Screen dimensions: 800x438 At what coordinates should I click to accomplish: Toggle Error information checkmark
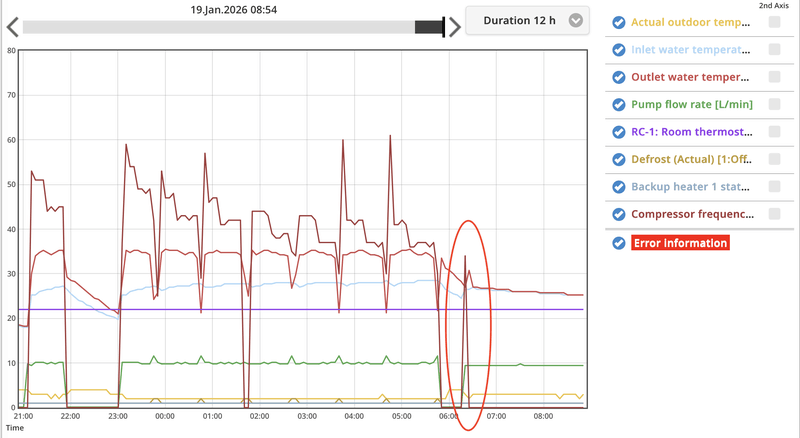(619, 243)
